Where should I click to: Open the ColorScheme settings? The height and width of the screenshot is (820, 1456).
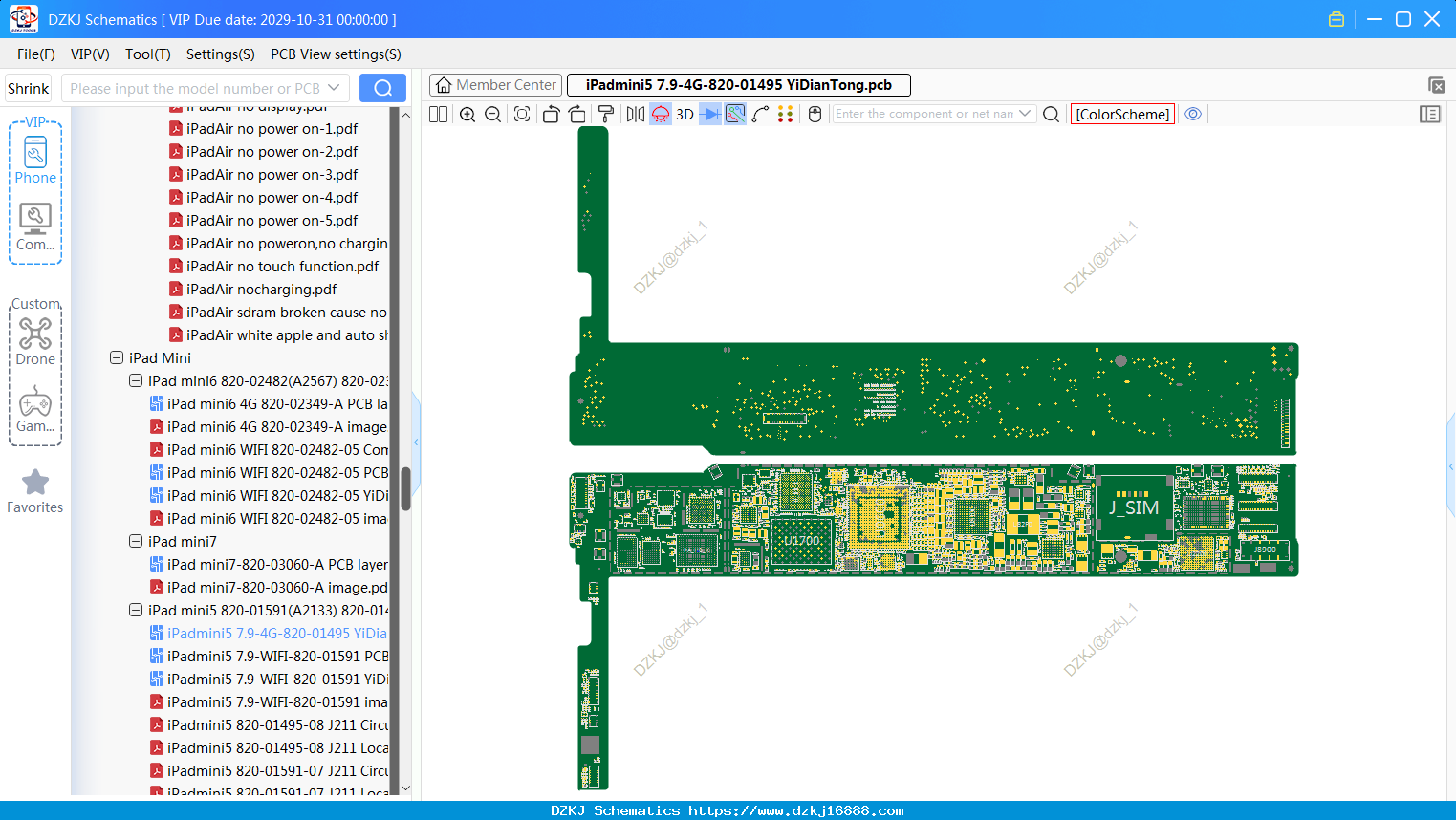(1122, 114)
